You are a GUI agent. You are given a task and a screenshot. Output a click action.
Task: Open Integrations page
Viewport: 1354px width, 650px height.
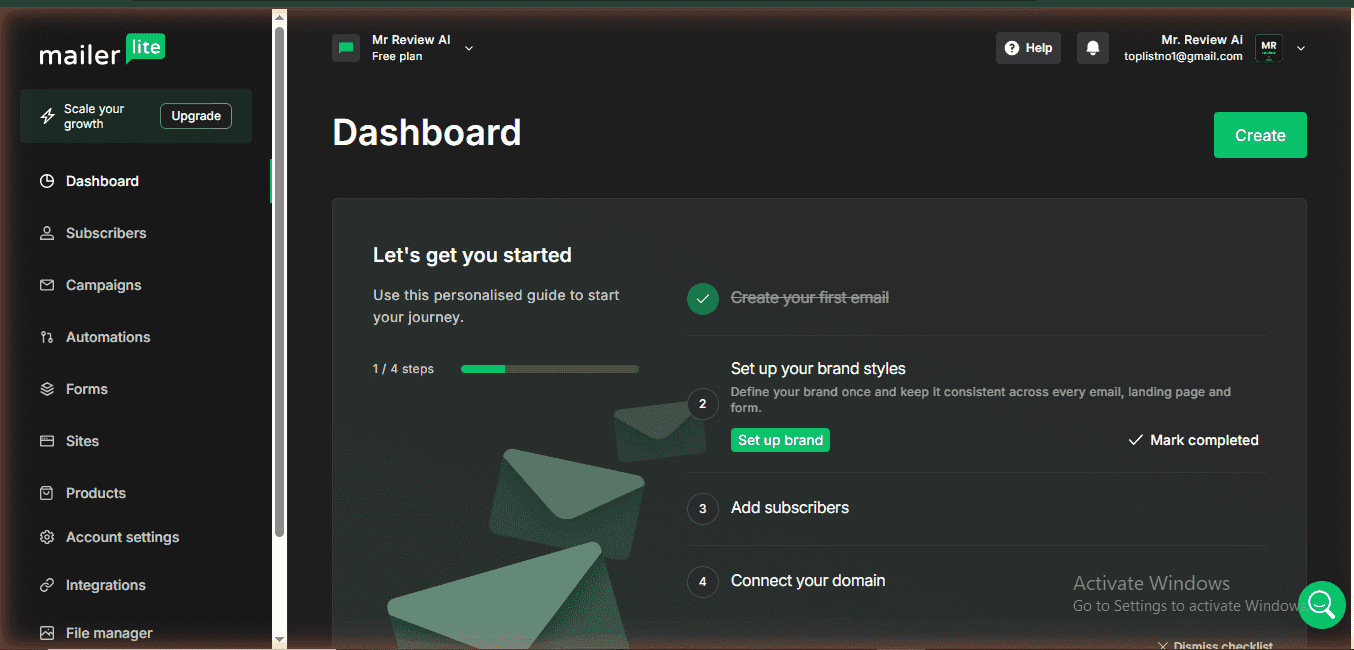coord(106,585)
